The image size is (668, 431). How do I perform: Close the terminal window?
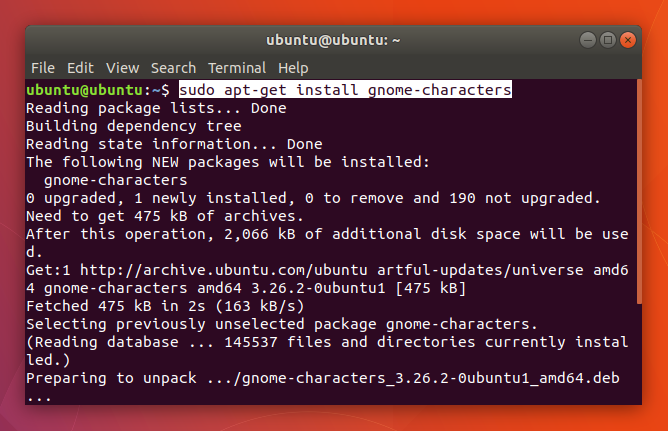(x=628, y=41)
